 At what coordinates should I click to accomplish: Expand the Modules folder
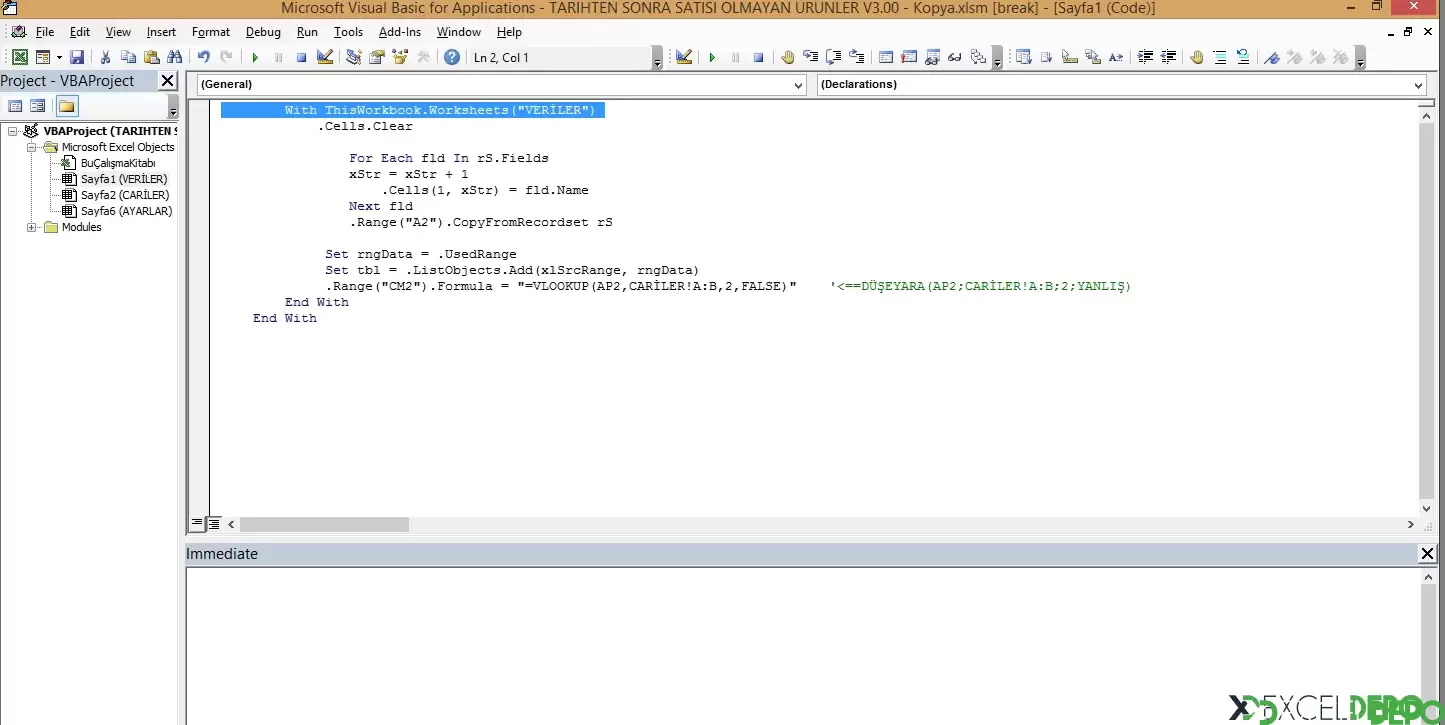[32, 227]
